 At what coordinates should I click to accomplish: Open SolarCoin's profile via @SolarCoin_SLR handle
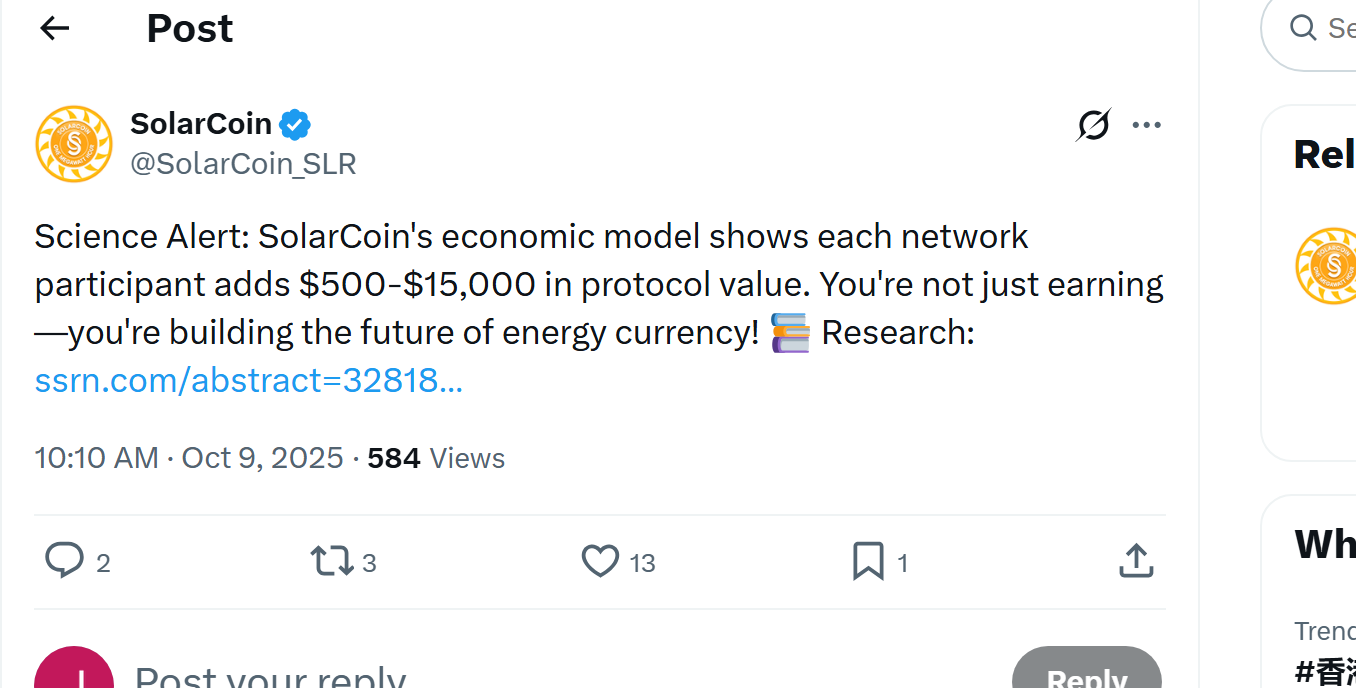pyautogui.click(x=243, y=163)
